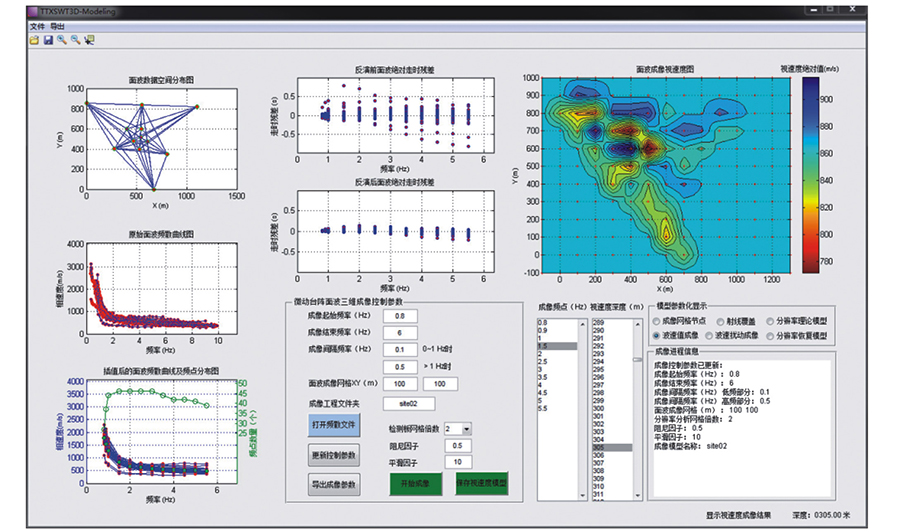The width and height of the screenshot is (900, 532).
Task: Open the 文件 menu
Action: 38,25
